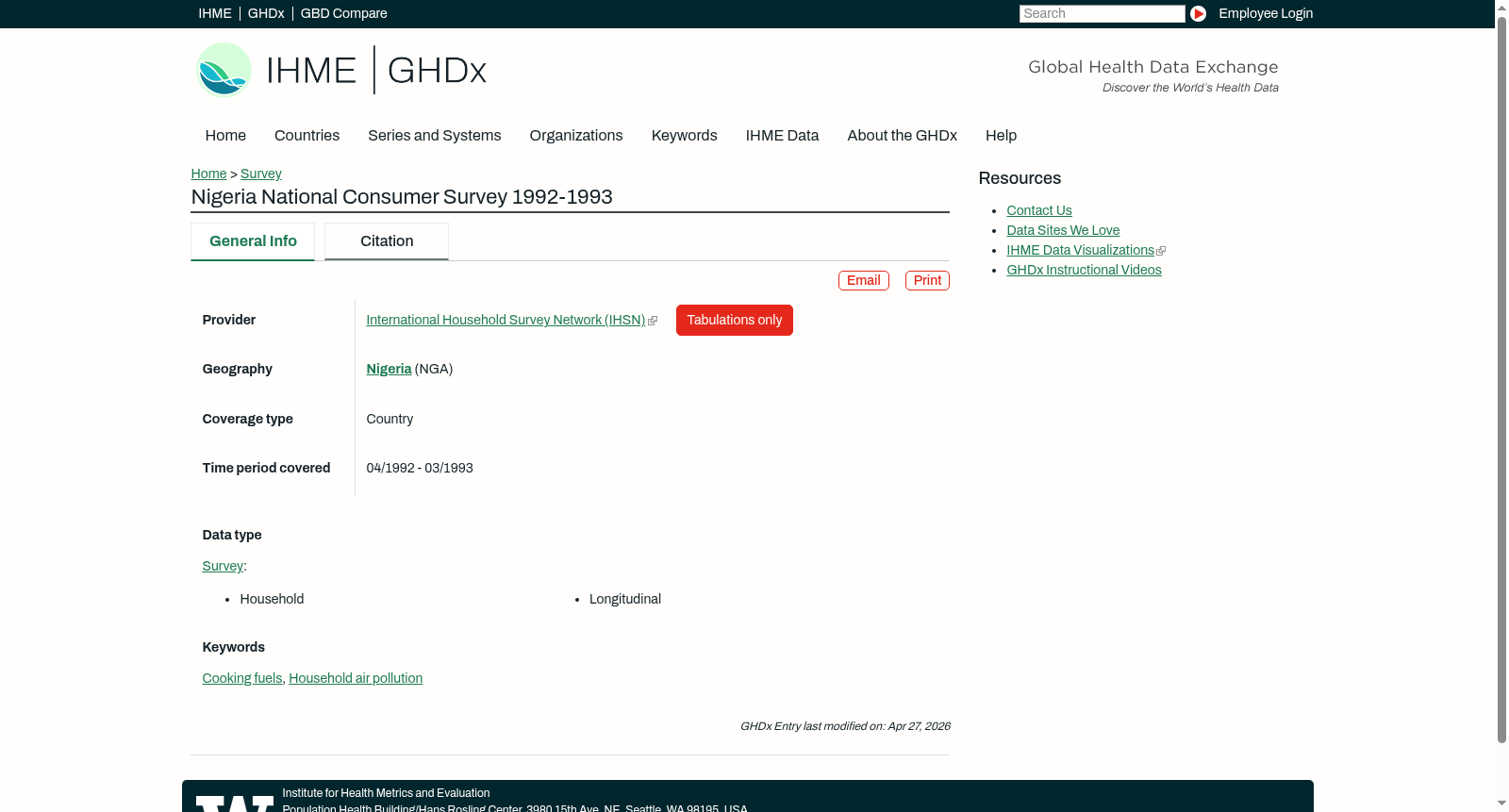Open the Organizations menu item

pyautogui.click(x=576, y=136)
